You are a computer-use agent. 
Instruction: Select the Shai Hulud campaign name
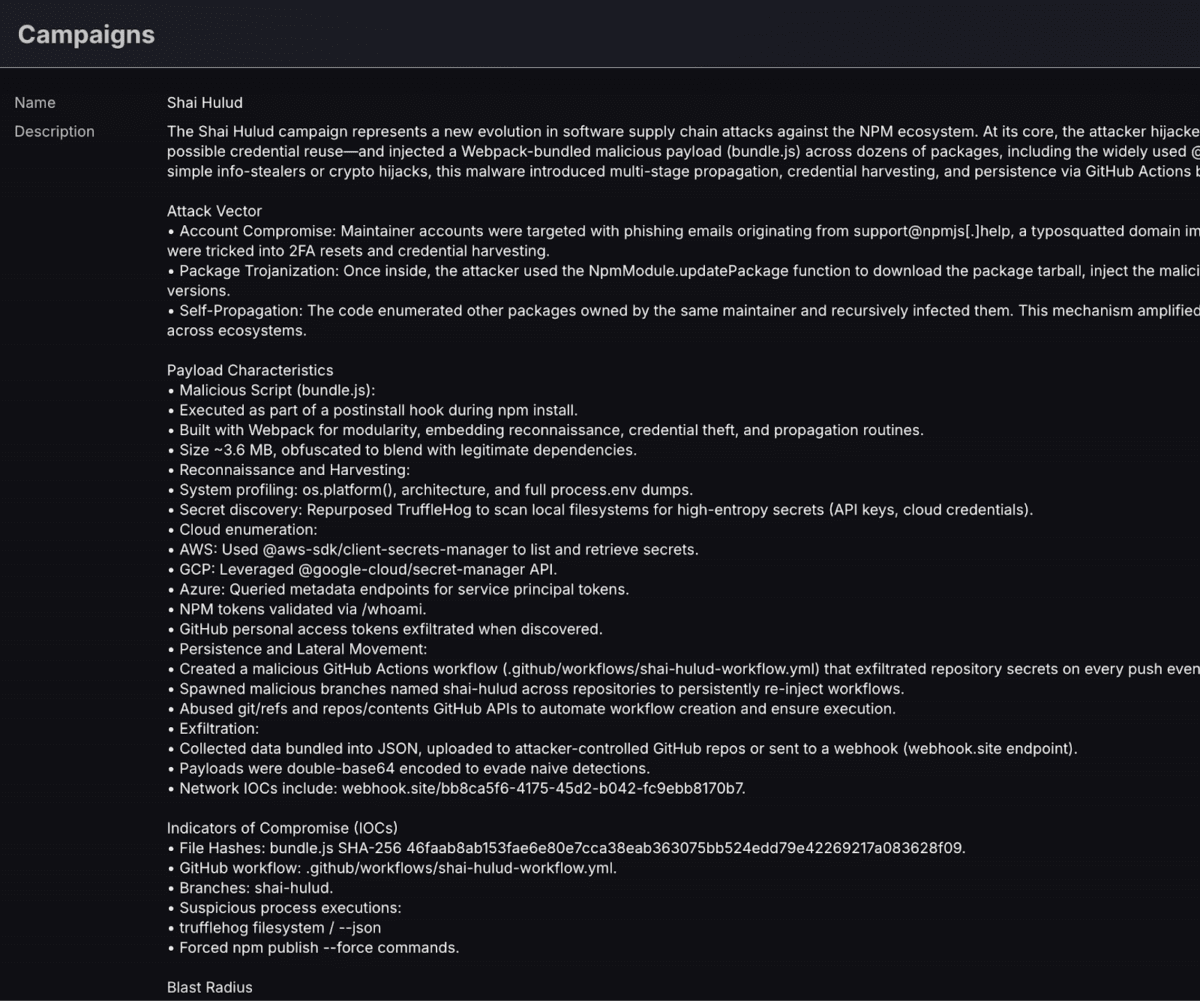coord(204,103)
